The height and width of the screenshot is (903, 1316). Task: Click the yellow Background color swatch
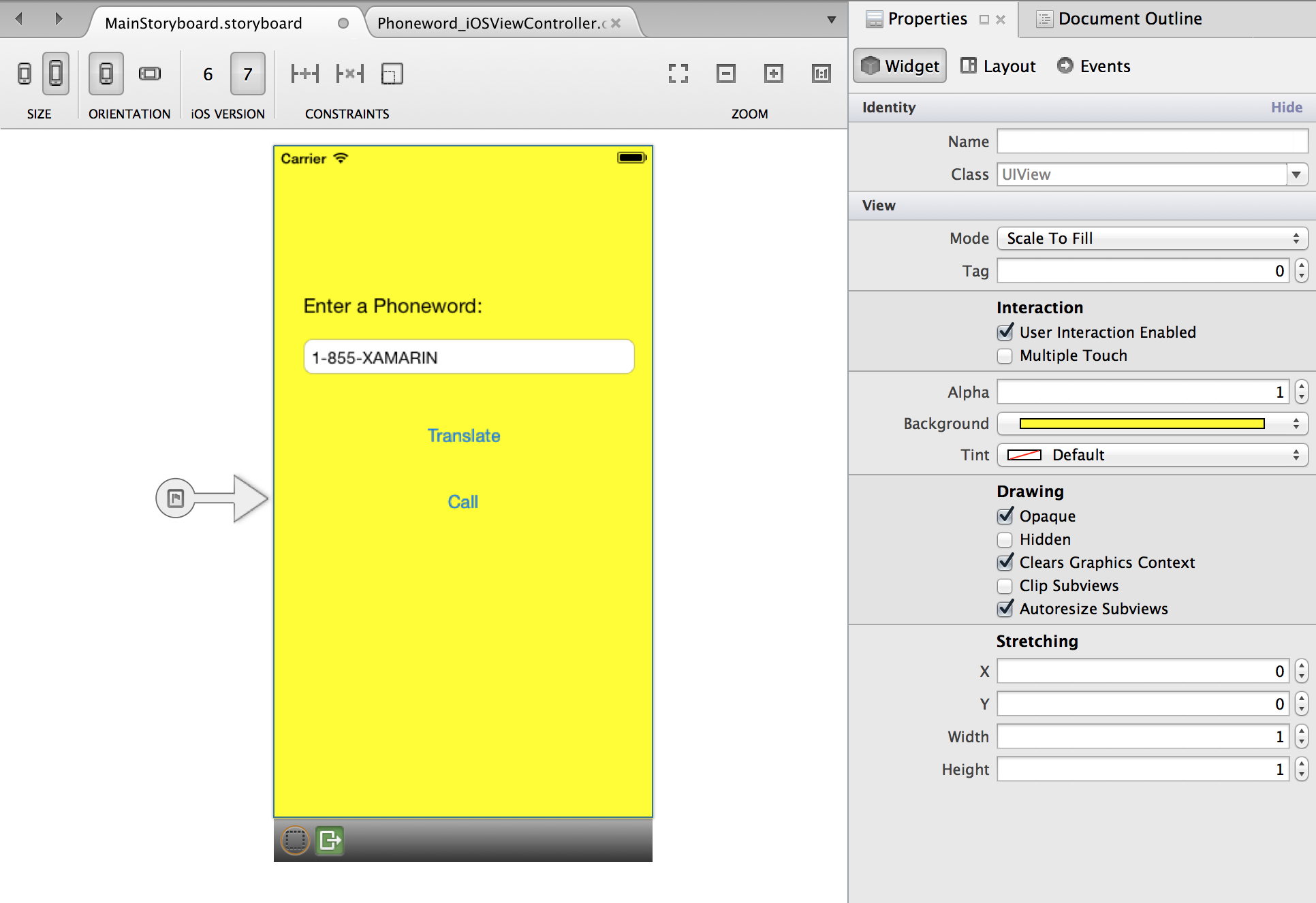[1142, 424]
